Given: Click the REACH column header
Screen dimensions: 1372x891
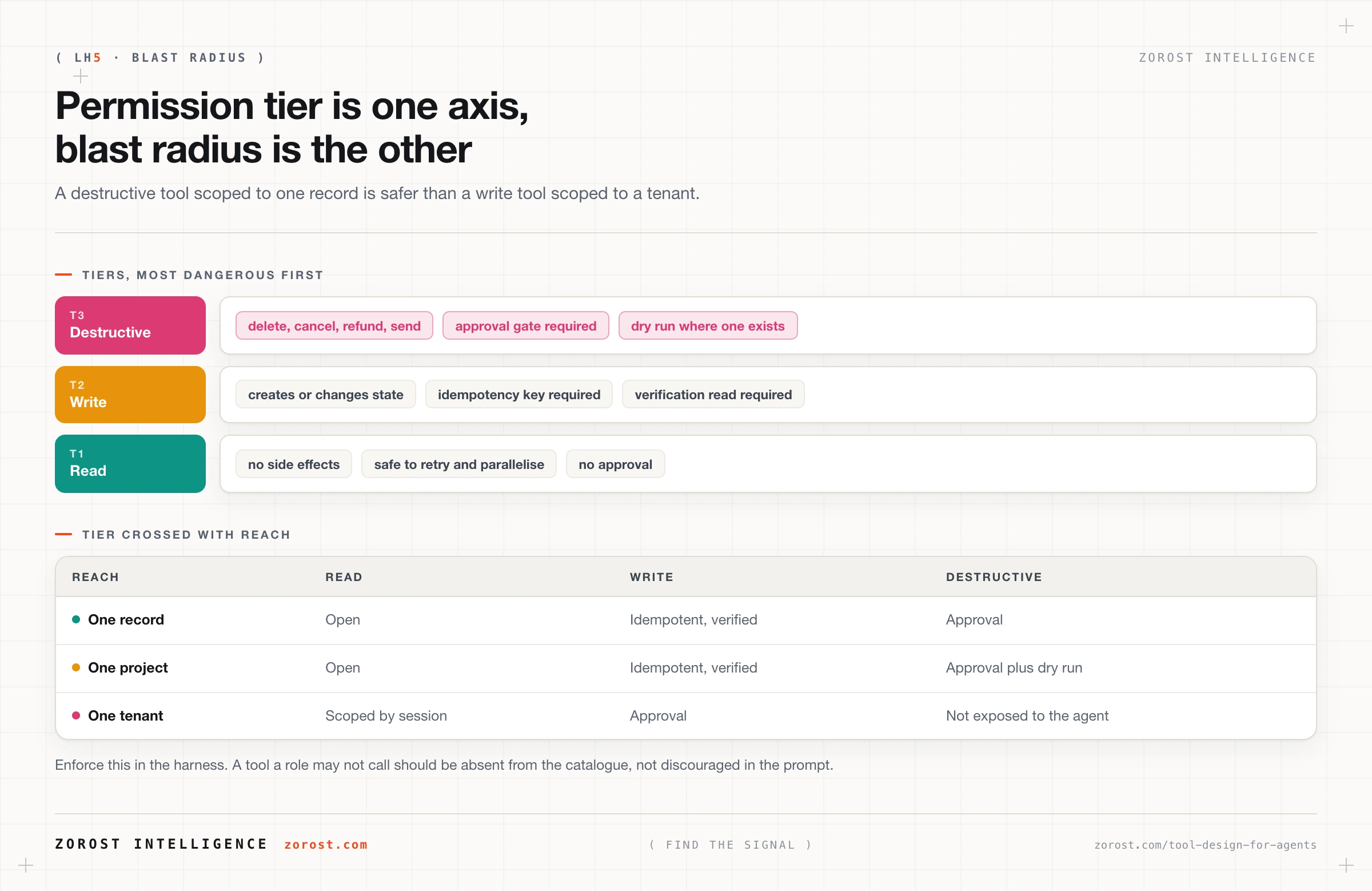Looking at the screenshot, I should 95,576.
